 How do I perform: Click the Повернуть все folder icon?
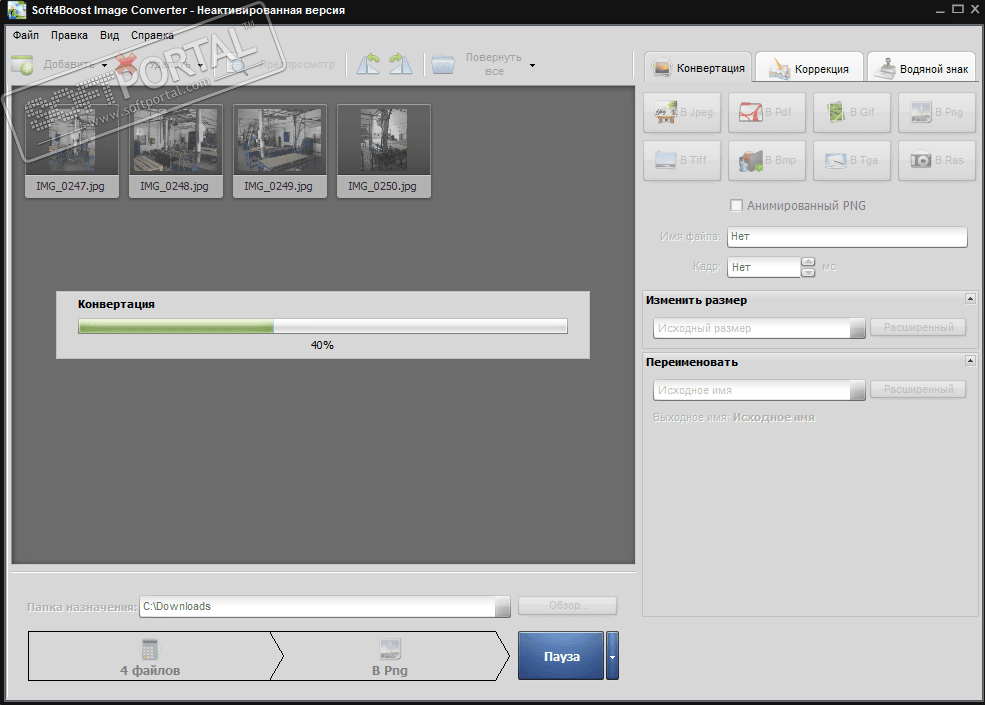(x=443, y=64)
